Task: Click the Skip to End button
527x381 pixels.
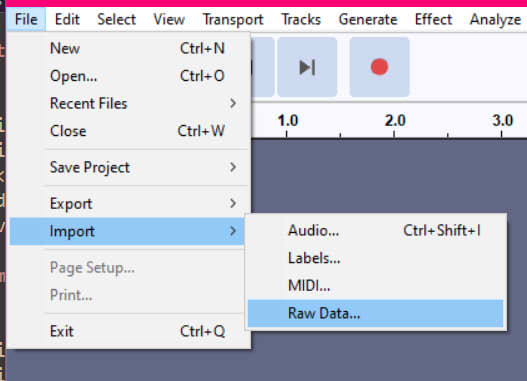Action: pyautogui.click(x=307, y=67)
